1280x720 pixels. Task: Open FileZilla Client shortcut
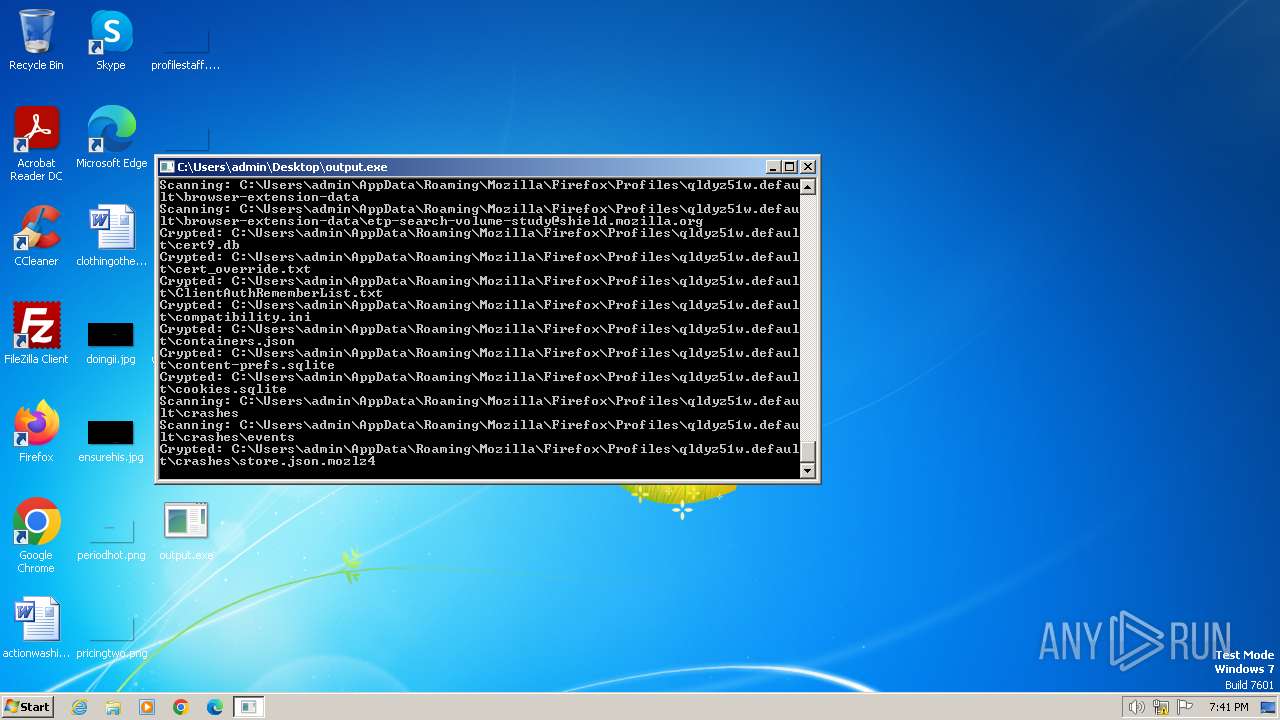point(36,334)
